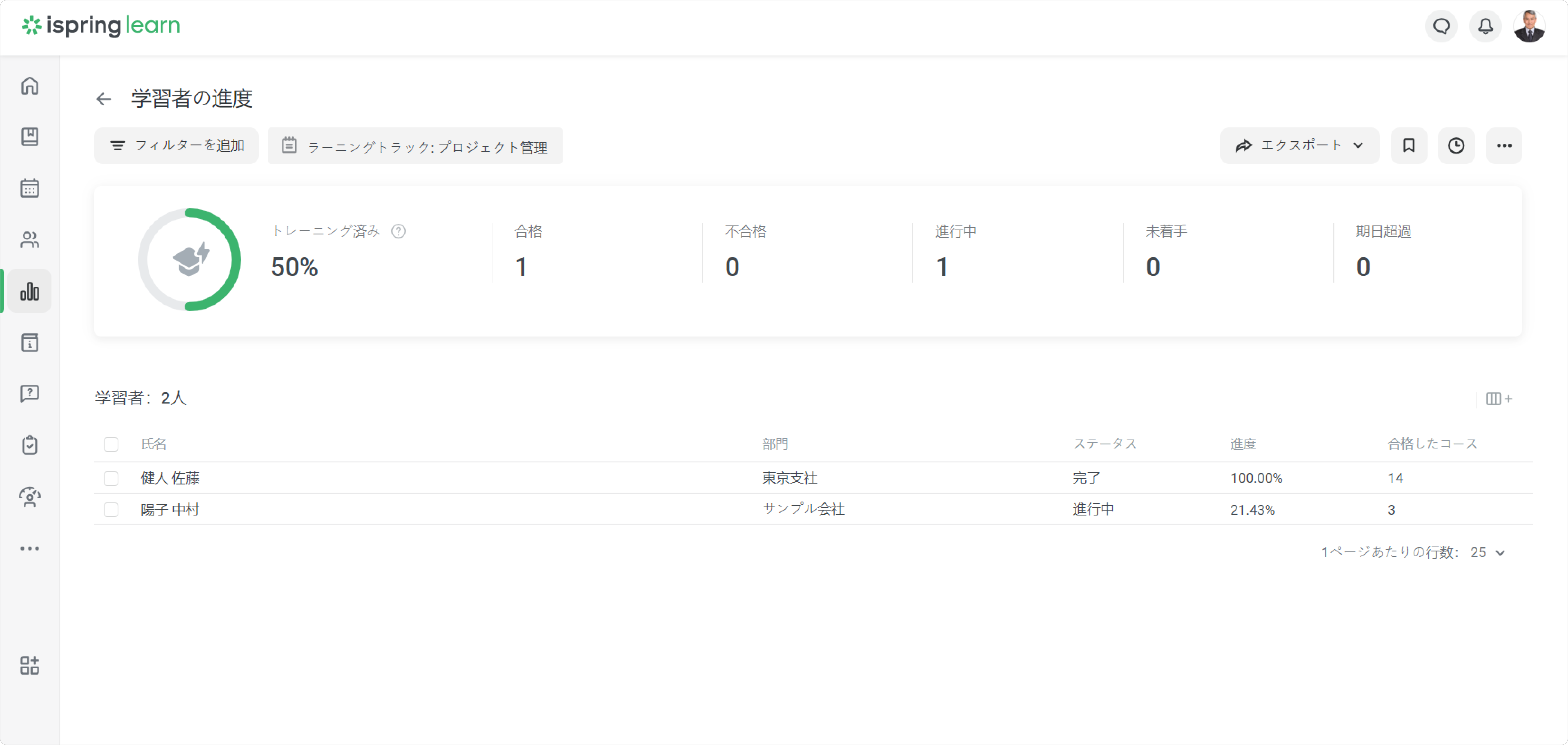1568x745 pixels.
Task: Sort by 合格したコース column header
Action: [x=1432, y=444]
